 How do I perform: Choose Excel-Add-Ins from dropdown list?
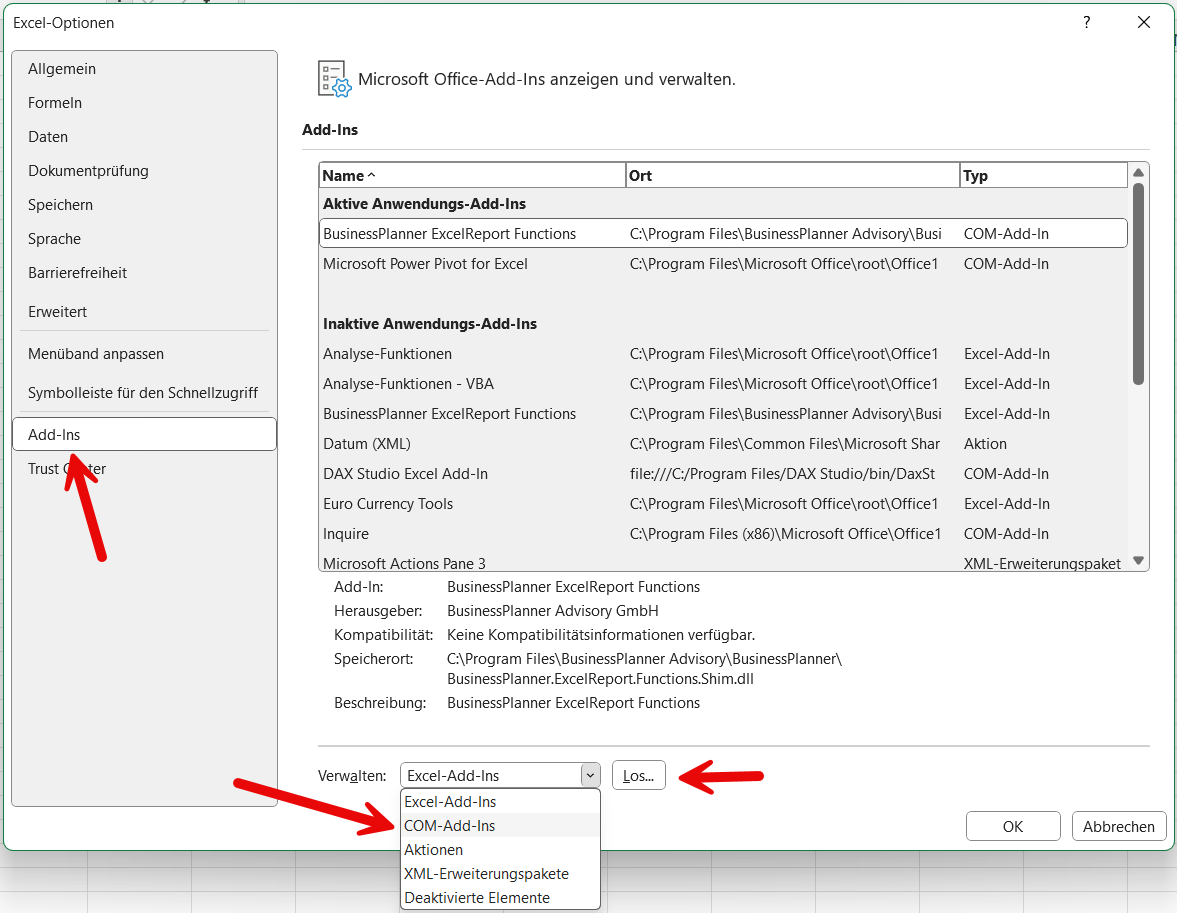(501, 802)
